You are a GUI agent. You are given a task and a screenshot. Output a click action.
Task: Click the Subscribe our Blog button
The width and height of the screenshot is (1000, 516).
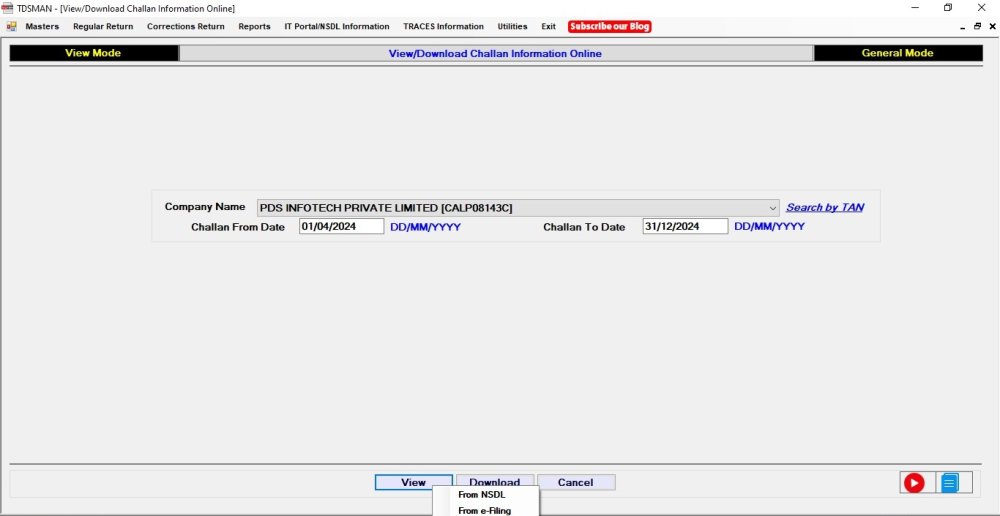coord(610,26)
